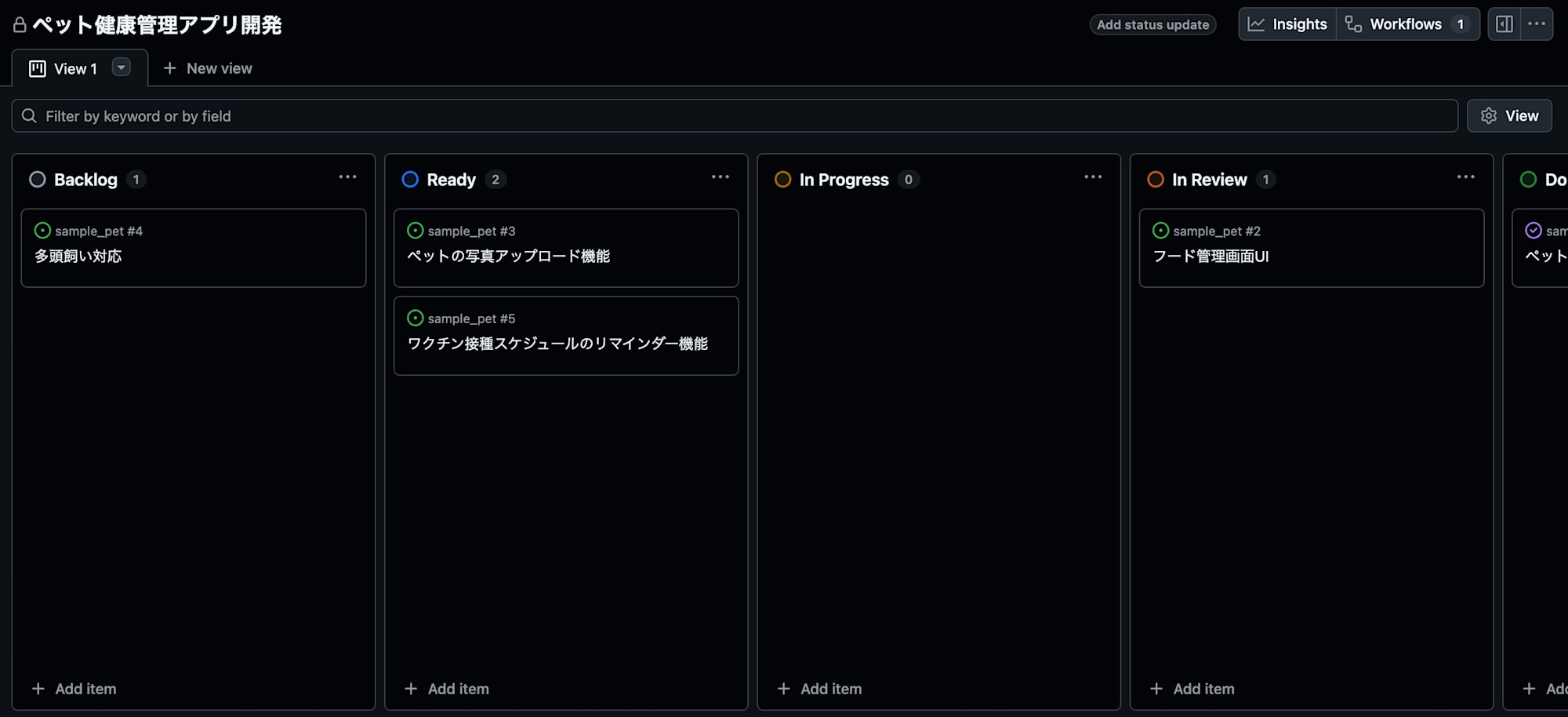Viewport: 1568px width, 717px height.
Task: Open the Insights page
Action: (x=1286, y=24)
